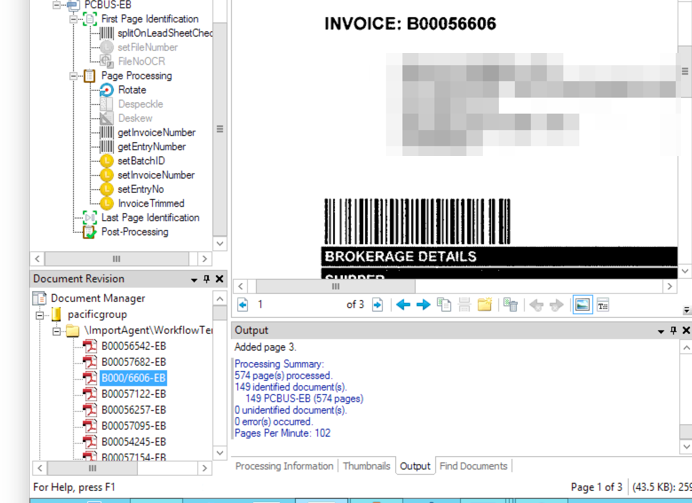Click the delete page trash icon
692x503 pixels.
510,304
